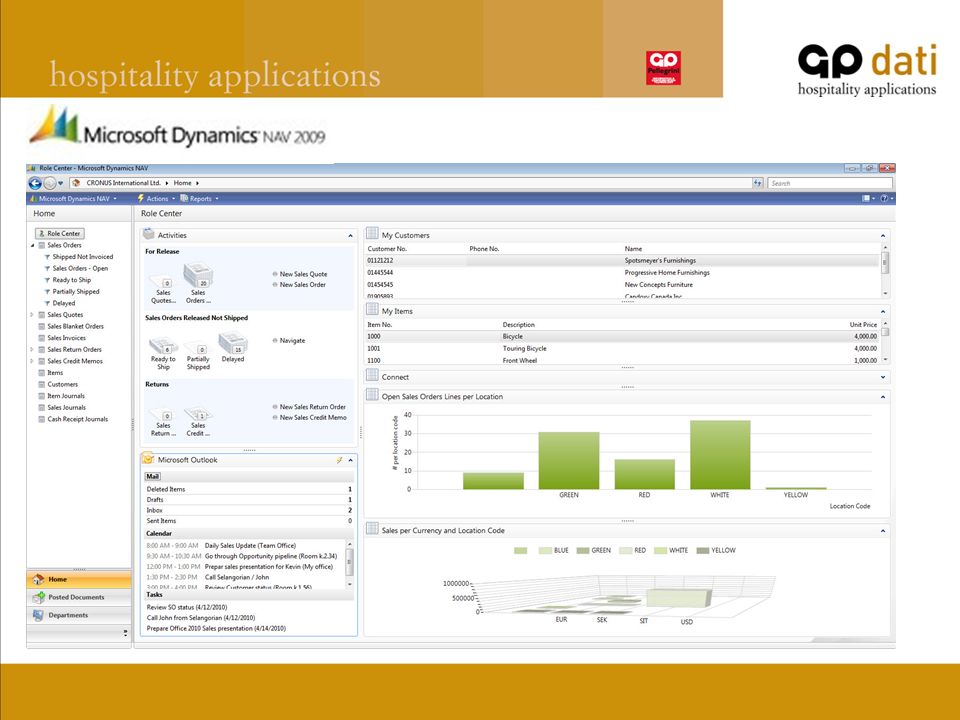Open the Help question mark icon
The image size is (960, 720).
[884, 198]
